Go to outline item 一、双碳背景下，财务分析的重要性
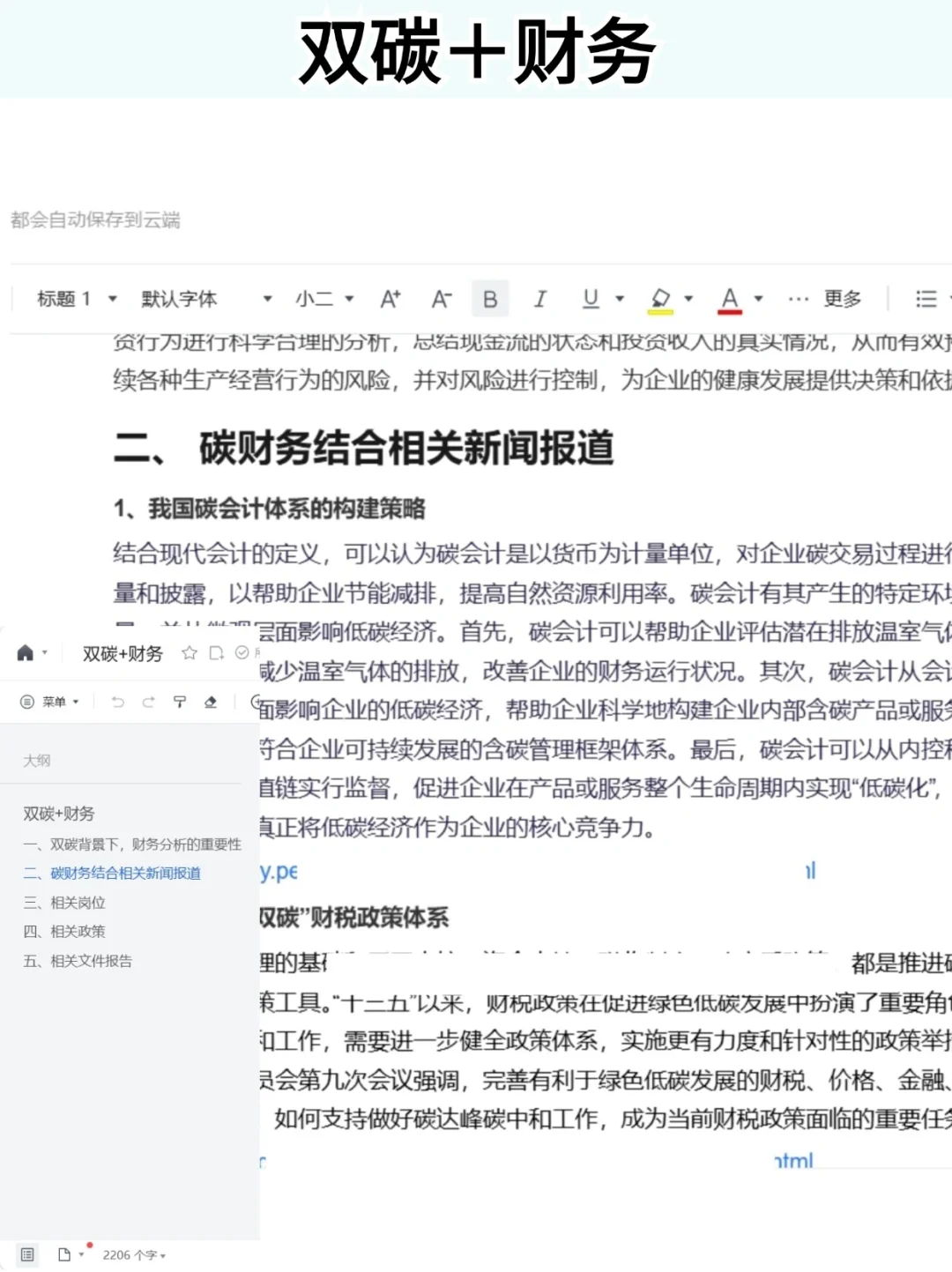Image resolution: width=952 pixels, height=1272 pixels. [x=132, y=844]
